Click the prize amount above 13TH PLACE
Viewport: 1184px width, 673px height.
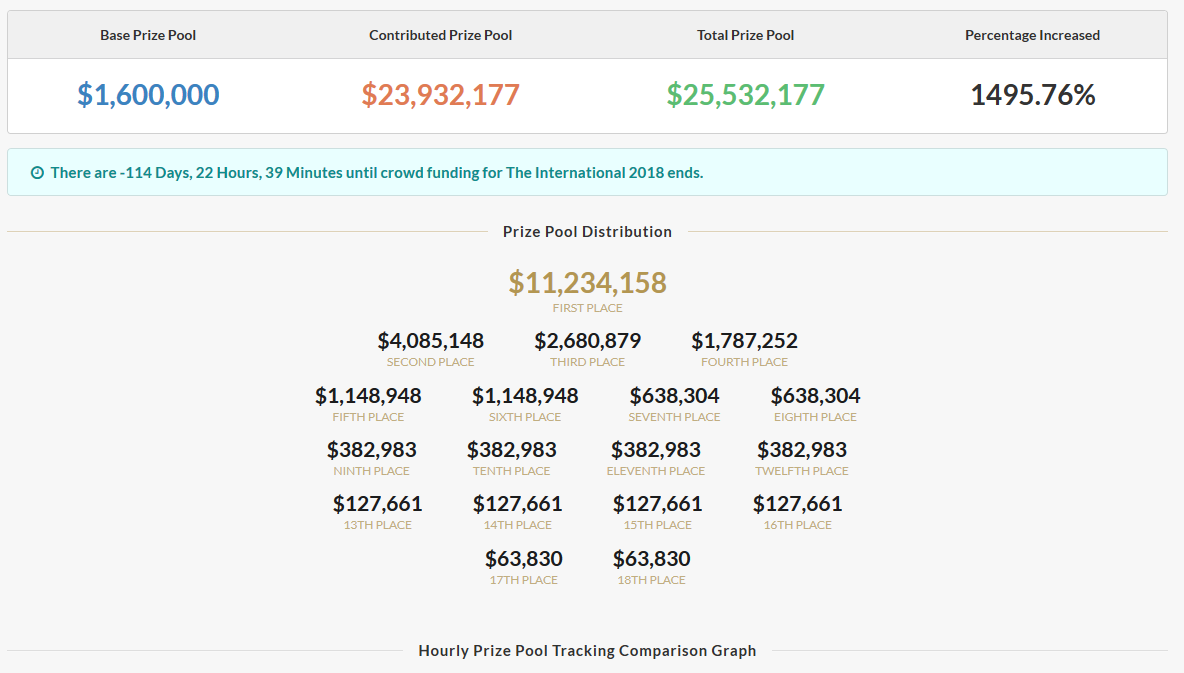pos(378,504)
